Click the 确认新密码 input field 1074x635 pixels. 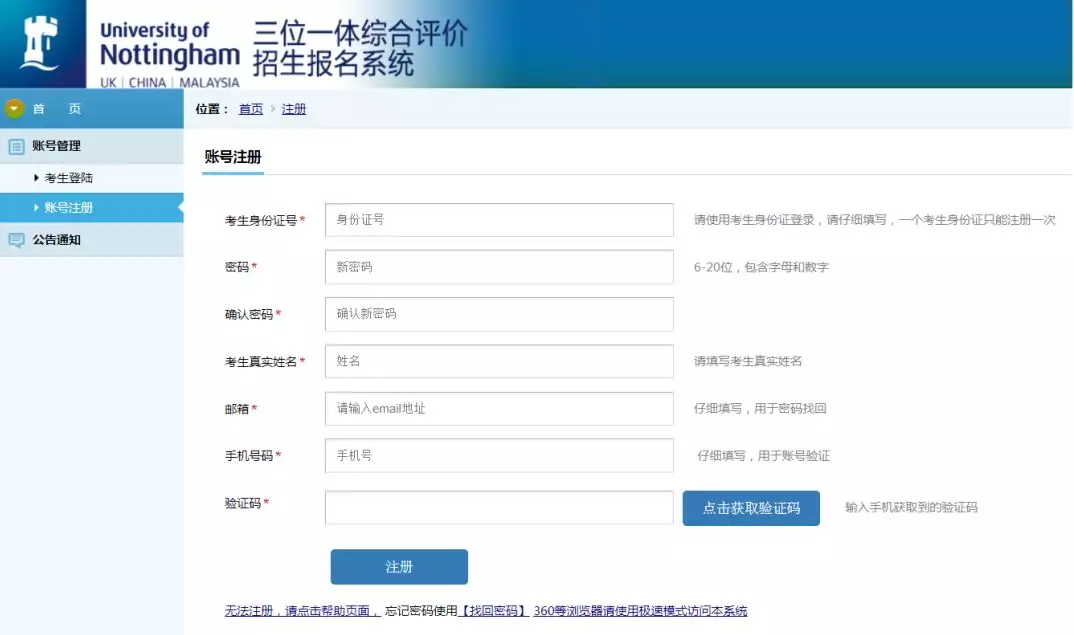[499, 314]
